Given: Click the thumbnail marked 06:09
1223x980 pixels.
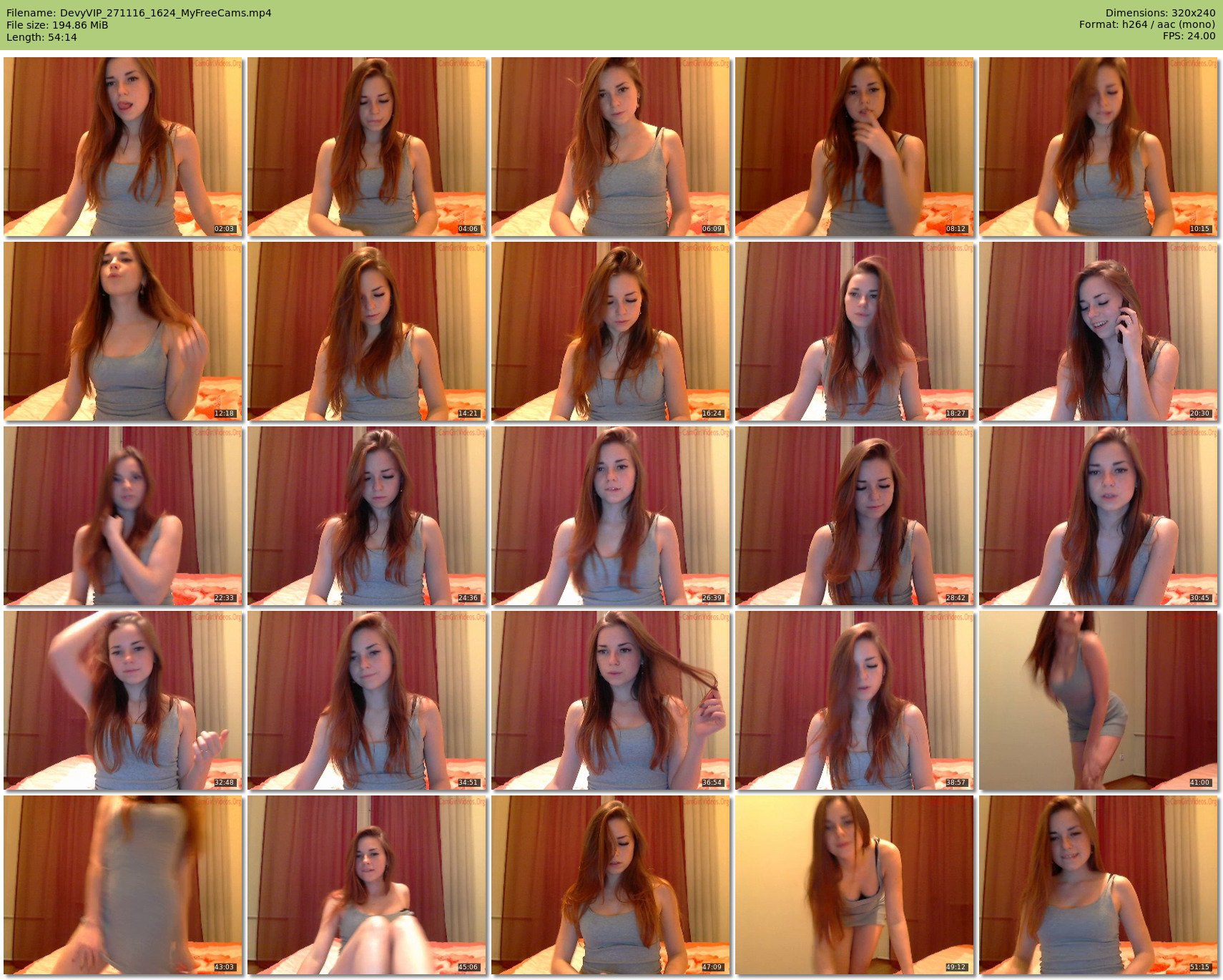Looking at the screenshot, I should click(x=611, y=147).
